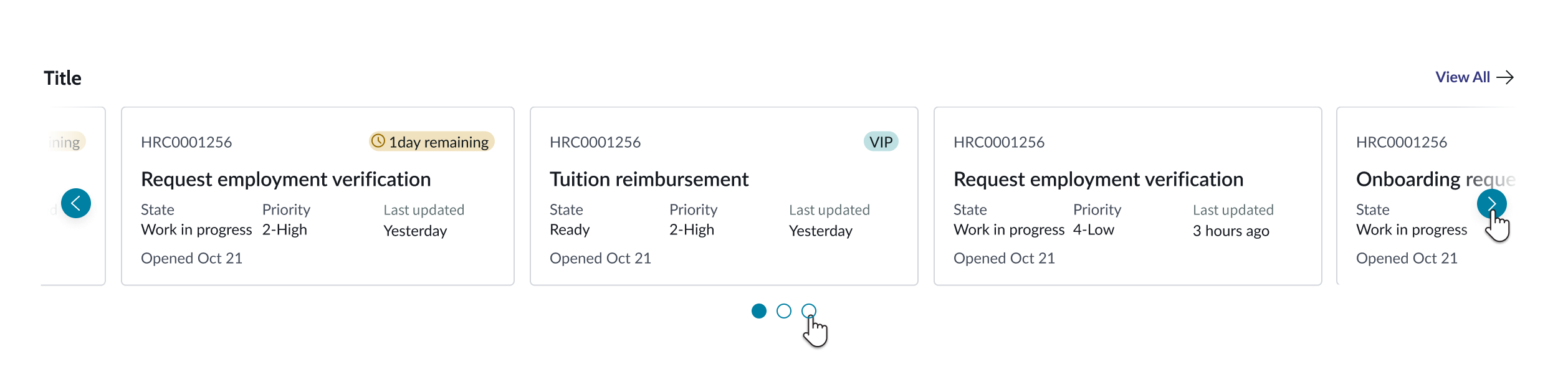Select the first carousel page dot
1568x379 pixels.
[x=758, y=311]
